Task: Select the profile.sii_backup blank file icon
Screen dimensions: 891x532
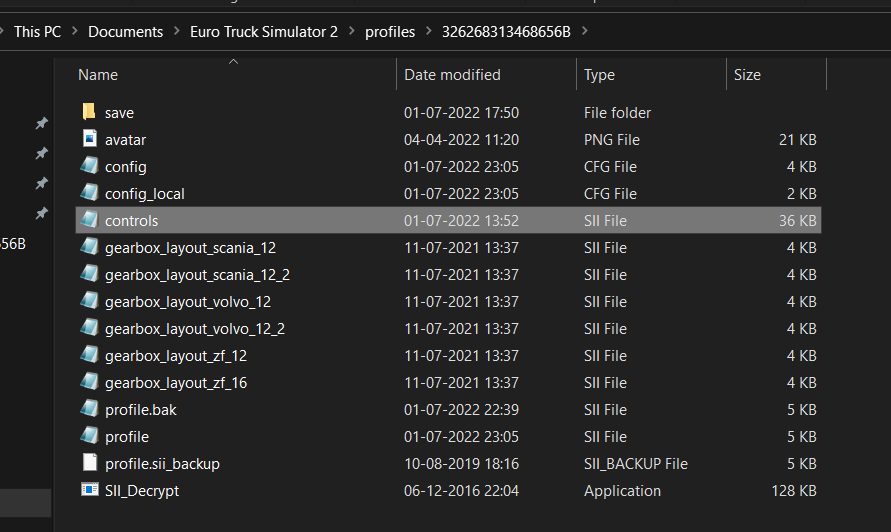Action: (89, 464)
